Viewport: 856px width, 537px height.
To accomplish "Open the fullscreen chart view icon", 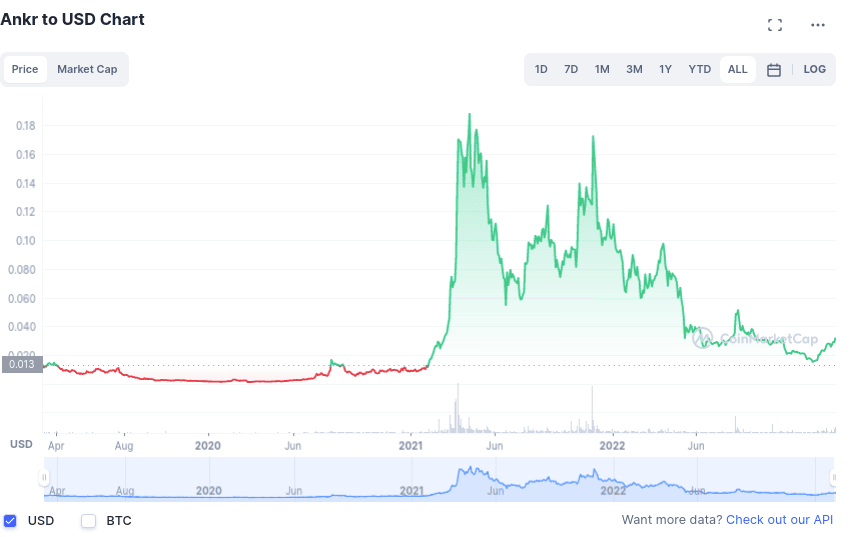I will pyautogui.click(x=774, y=25).
